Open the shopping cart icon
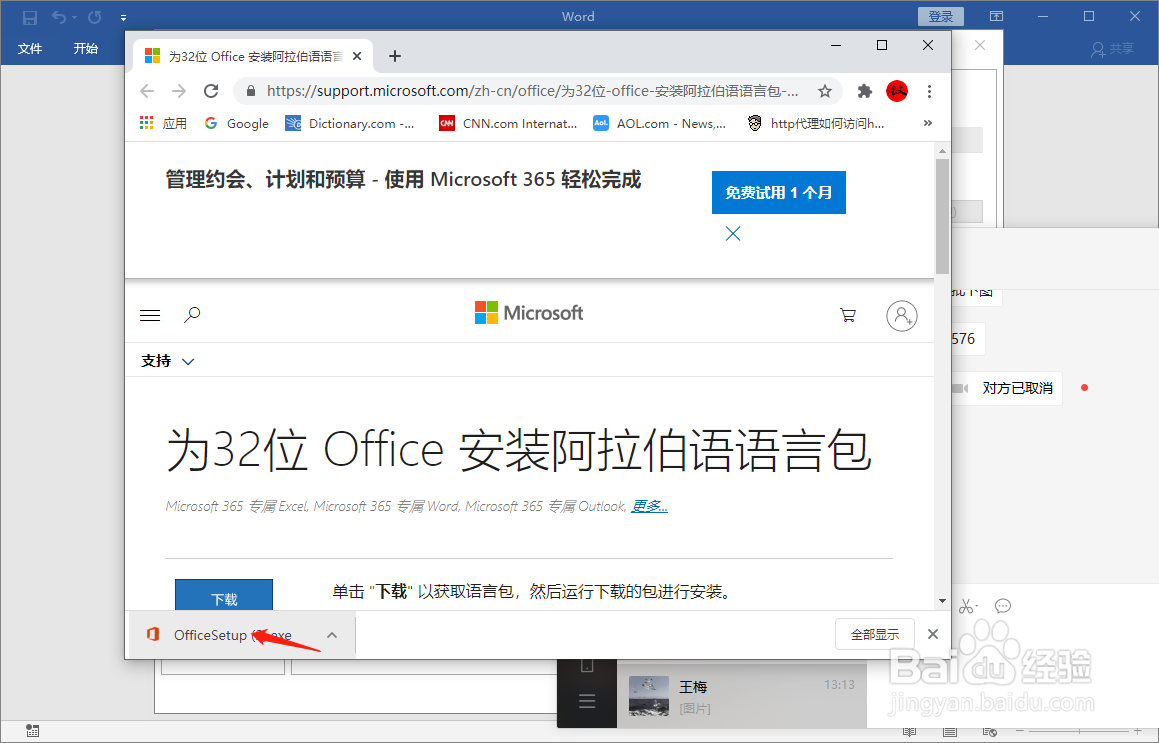 click(848, 316)
